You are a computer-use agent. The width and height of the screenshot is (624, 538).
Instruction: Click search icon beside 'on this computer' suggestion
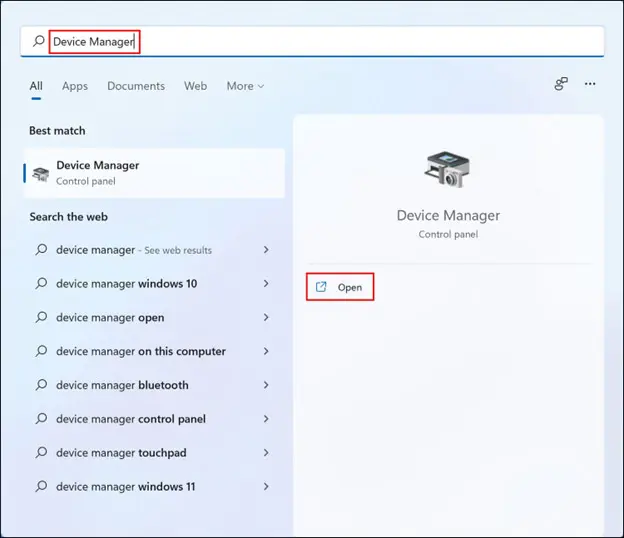[x=41, y=351]
